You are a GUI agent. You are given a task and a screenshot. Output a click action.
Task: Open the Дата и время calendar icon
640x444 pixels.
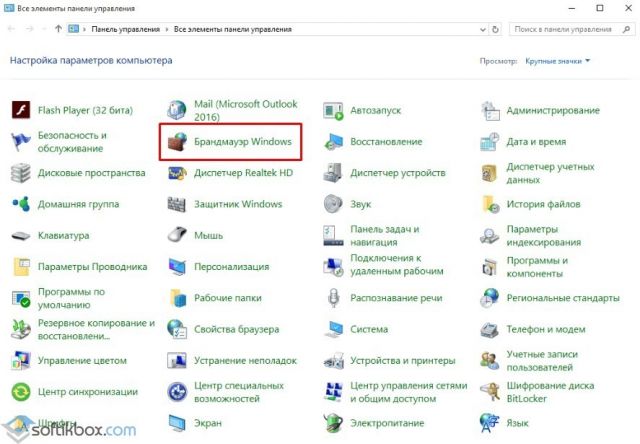(490, 142)
